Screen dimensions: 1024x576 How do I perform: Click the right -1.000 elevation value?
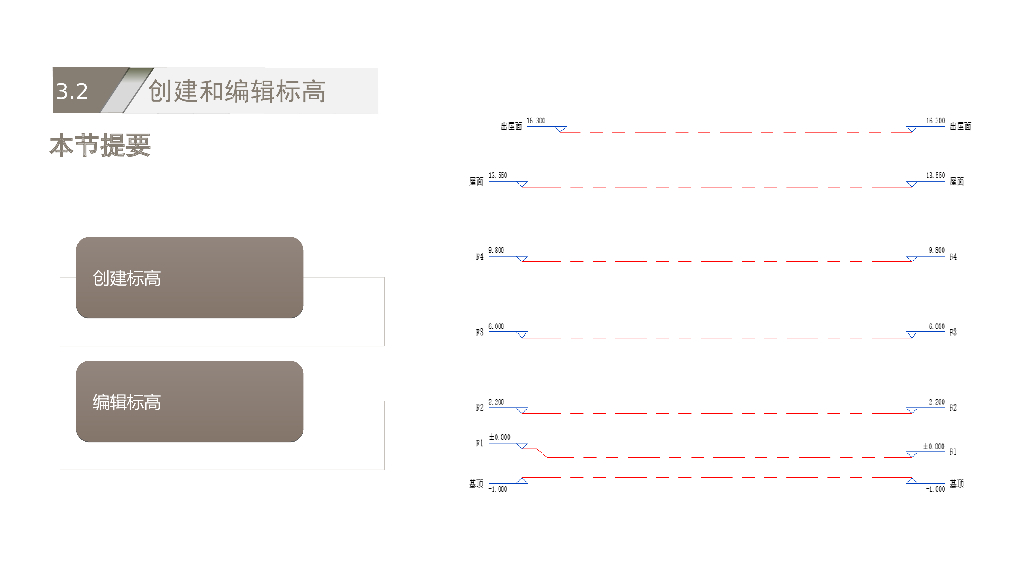pyautogui.click(x=934, y=489)
